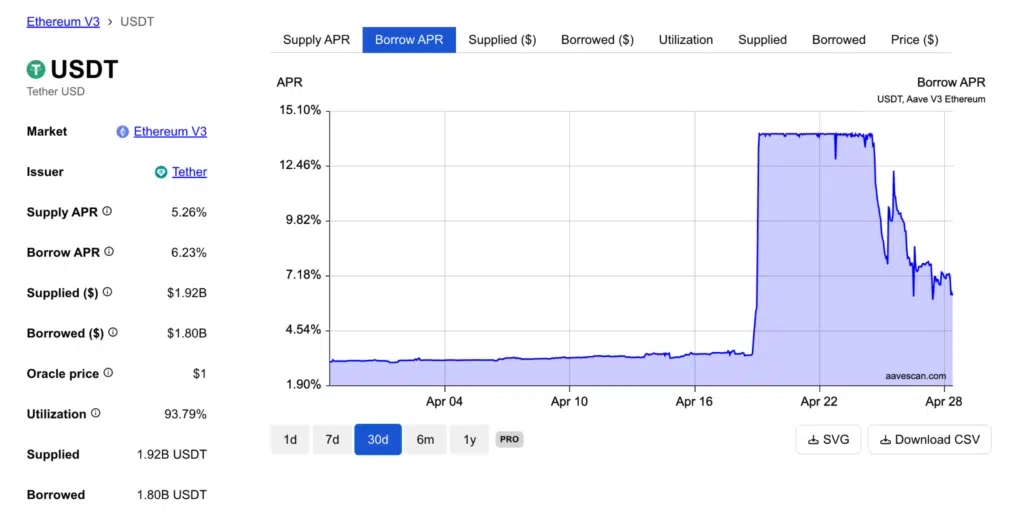Click the Apr 28 x-axis label
The height and width of the screenshot is (529, 1024).
tap(944, 402)
